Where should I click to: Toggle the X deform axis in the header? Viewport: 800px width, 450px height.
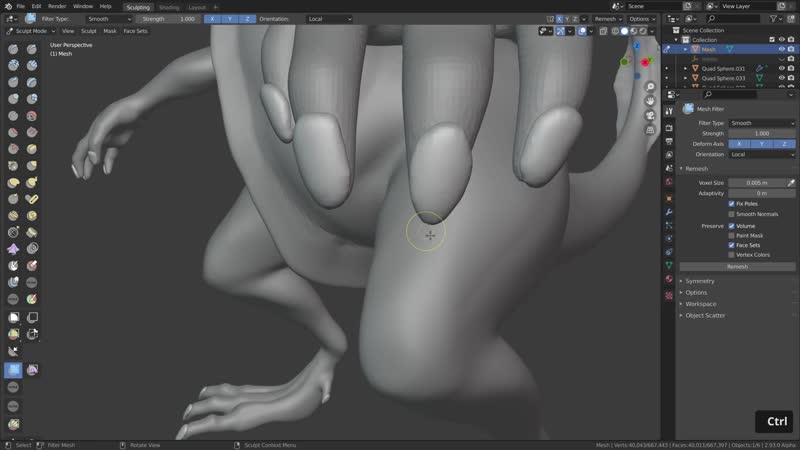pyautogui.click(x=212, y=19)
